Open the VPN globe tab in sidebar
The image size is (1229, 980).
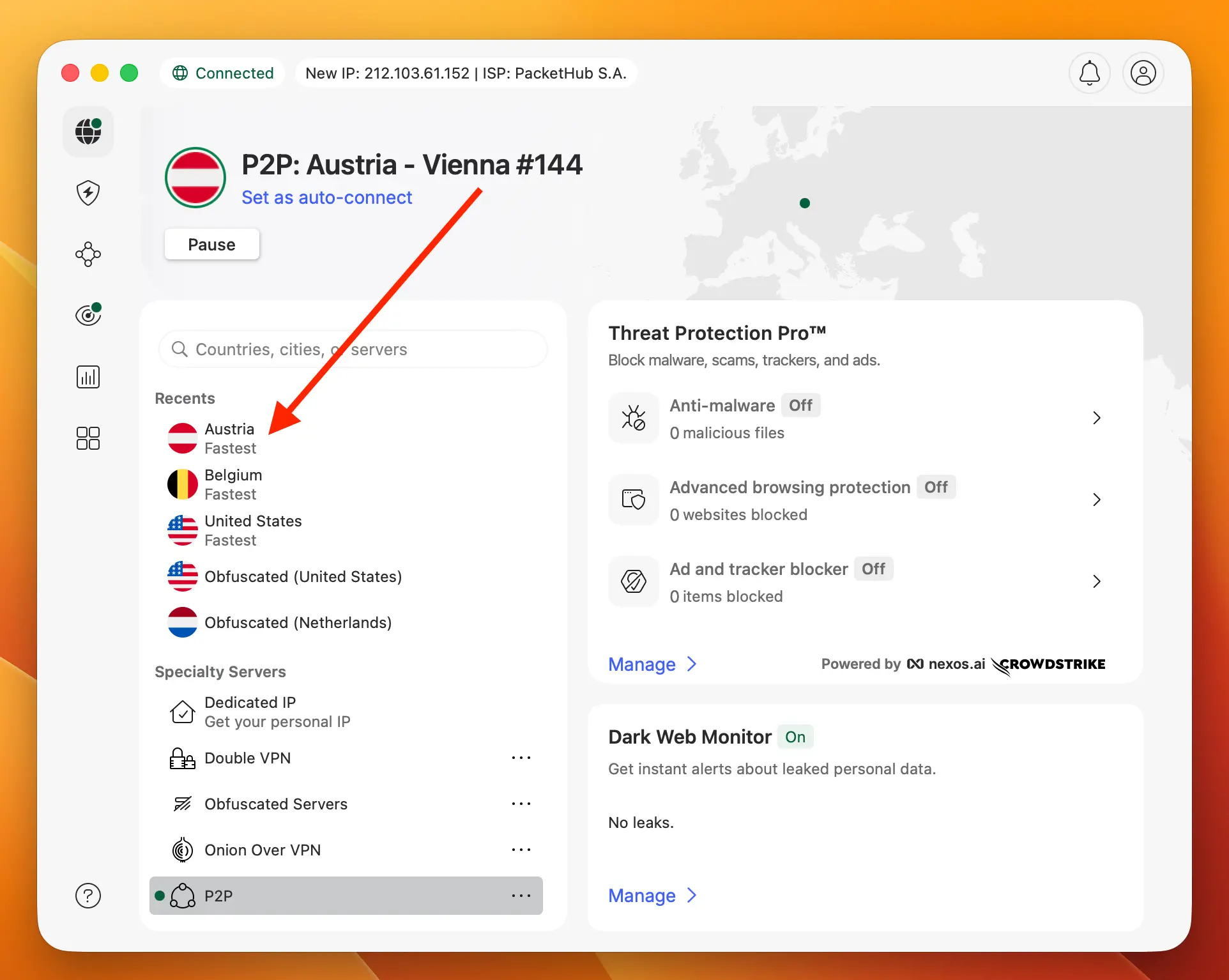point(88,132)
